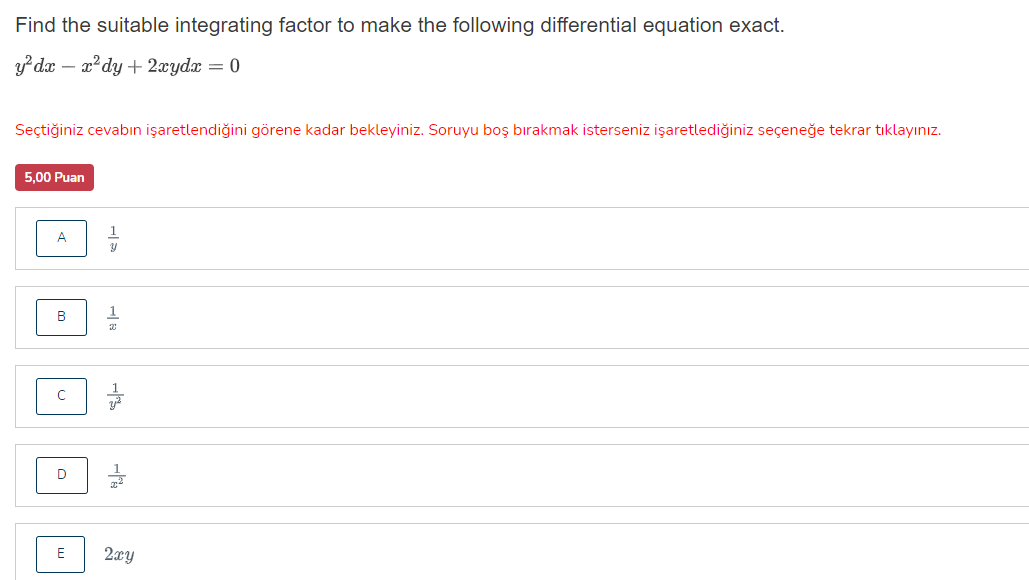This screenshot has width=1029, height=580.
Task: Click the row containing option C
Action: pyautogui.click(x=500, y=396)
